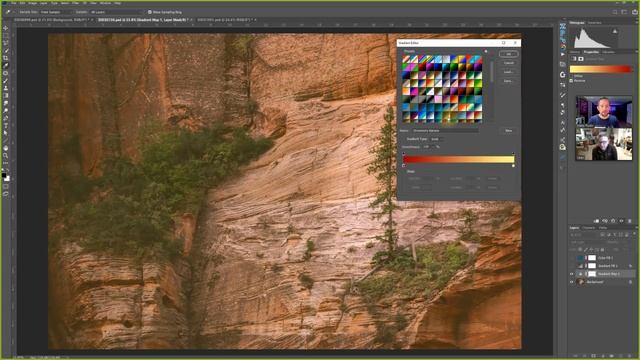Click New button in Gradient Editor

pyautogui.click(x=509, y=131)
